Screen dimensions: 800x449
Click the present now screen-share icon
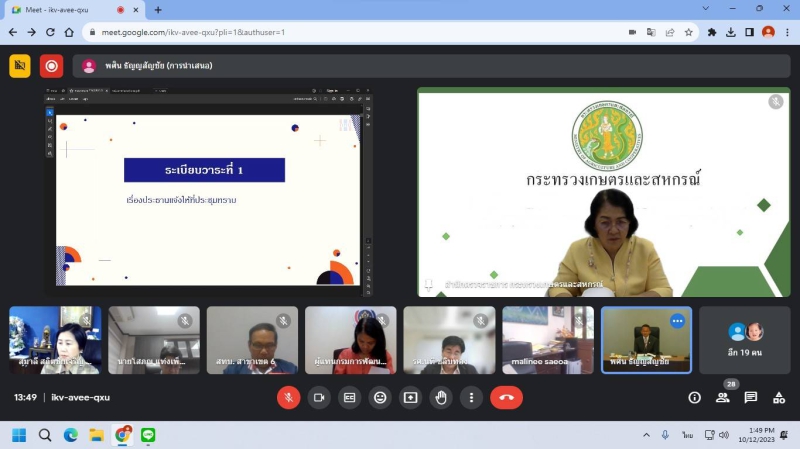(410, 397)
